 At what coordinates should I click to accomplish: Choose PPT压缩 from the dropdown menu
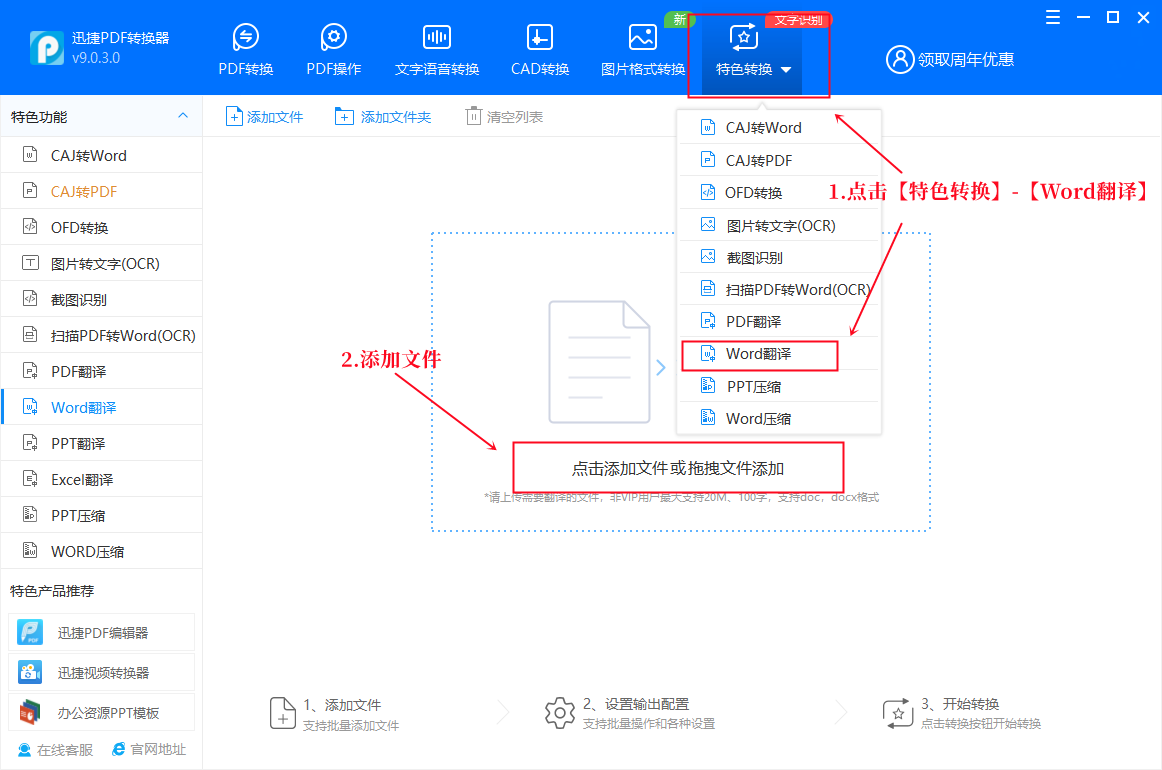coord(779,386)
